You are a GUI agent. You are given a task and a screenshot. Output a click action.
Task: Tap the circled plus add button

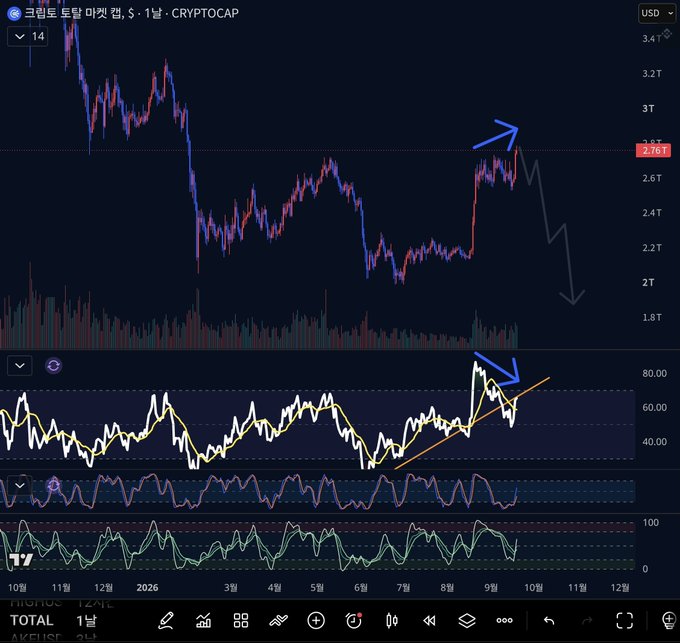click(x=316, y=621)
